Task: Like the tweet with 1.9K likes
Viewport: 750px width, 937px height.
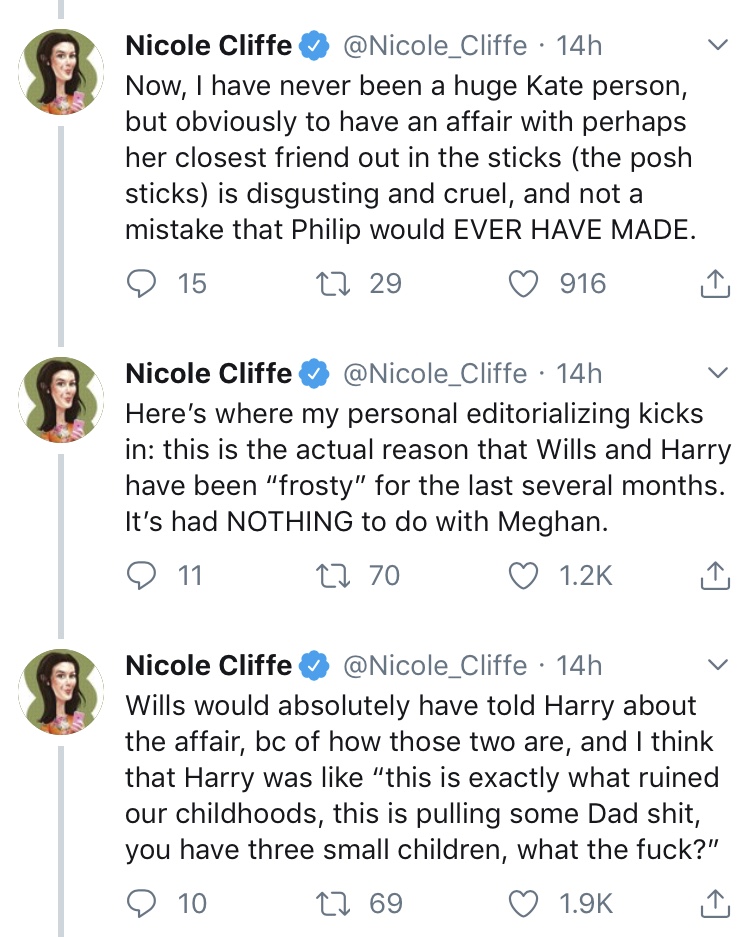Action: tap(525, 904)
